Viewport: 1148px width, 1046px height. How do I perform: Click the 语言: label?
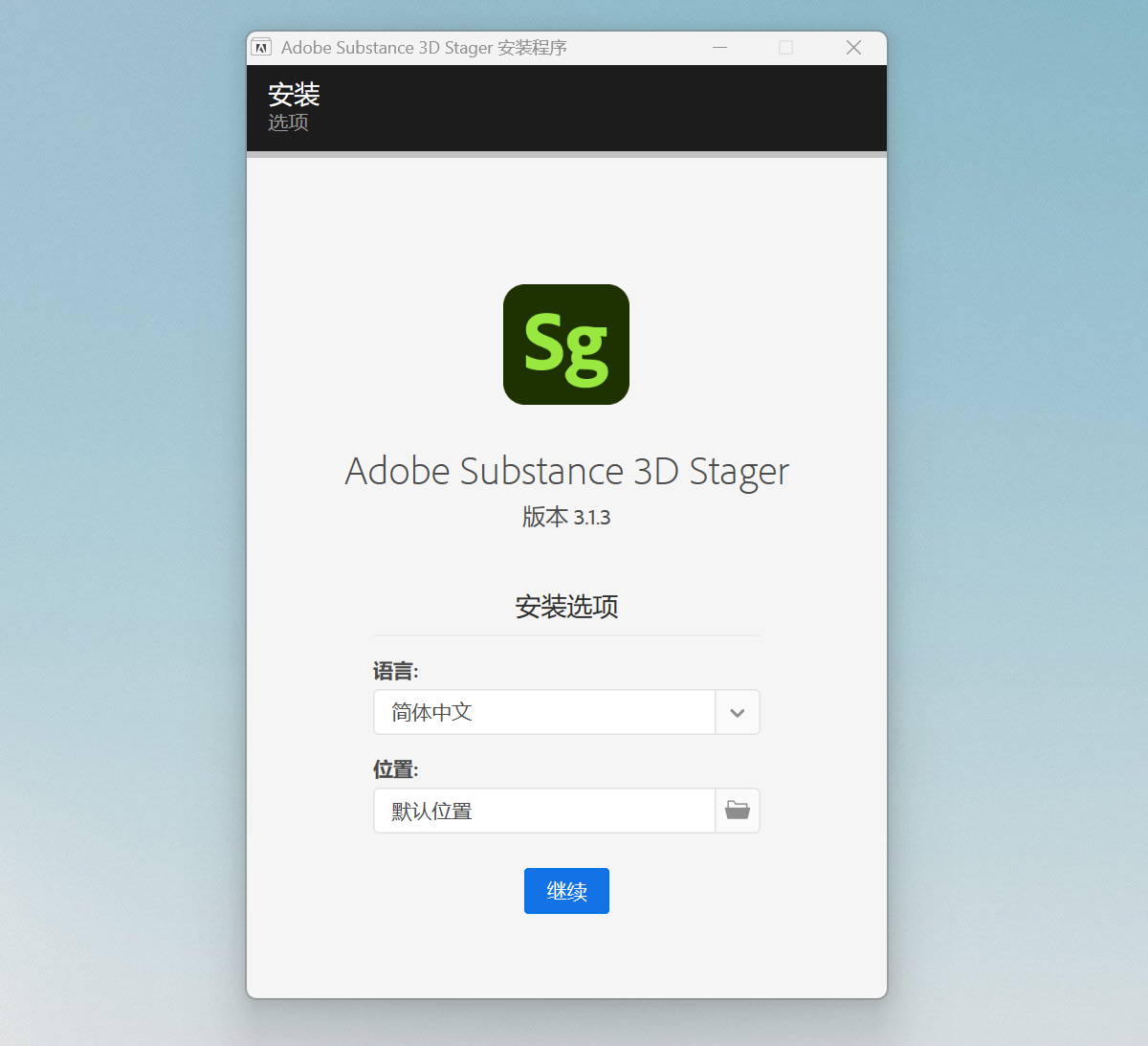[x=396, y=671]
